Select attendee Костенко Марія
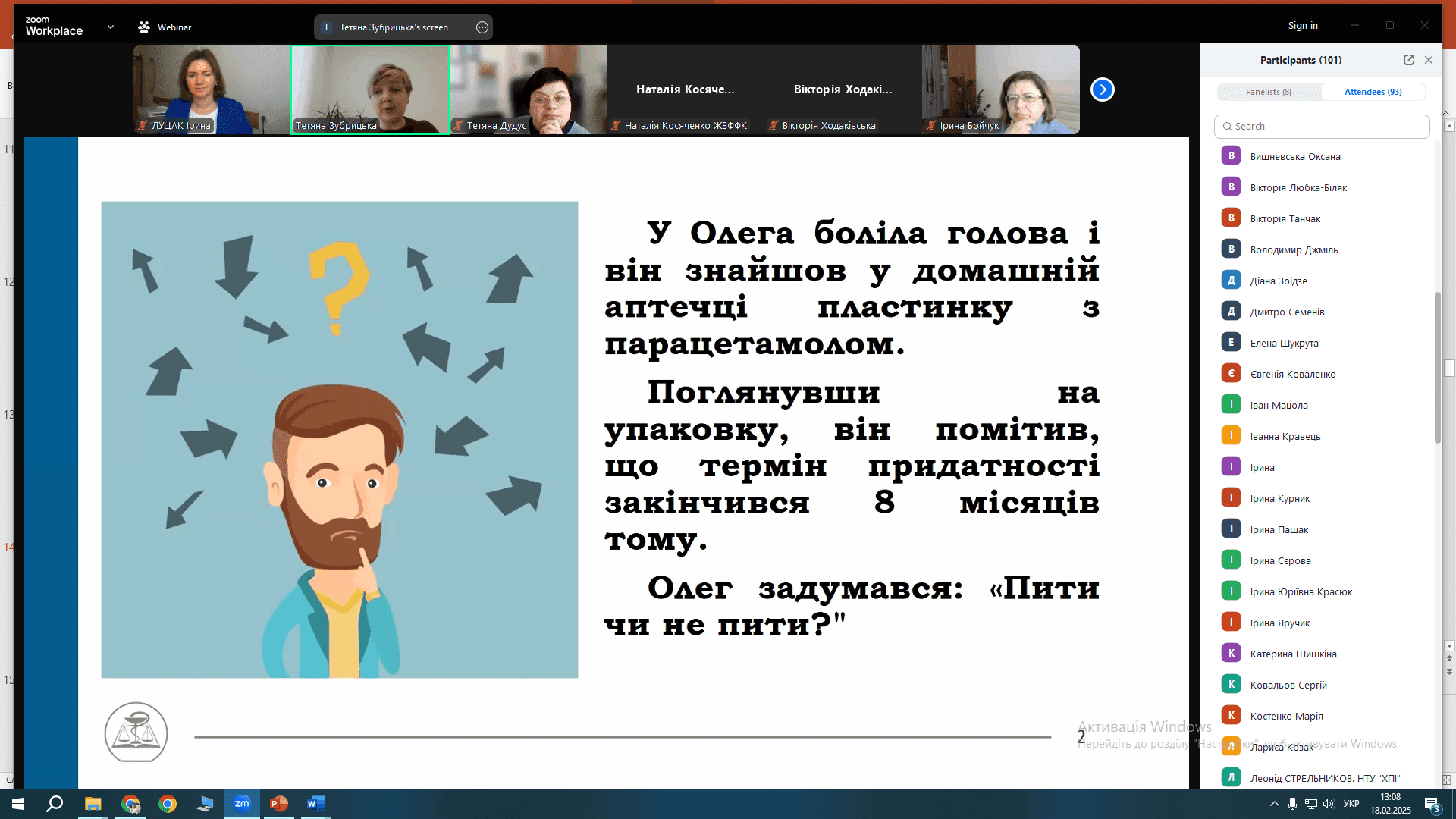Image resolution: width=1456 pixels, height=819 pixels. pyautogui.click(x=1323, y=716)
